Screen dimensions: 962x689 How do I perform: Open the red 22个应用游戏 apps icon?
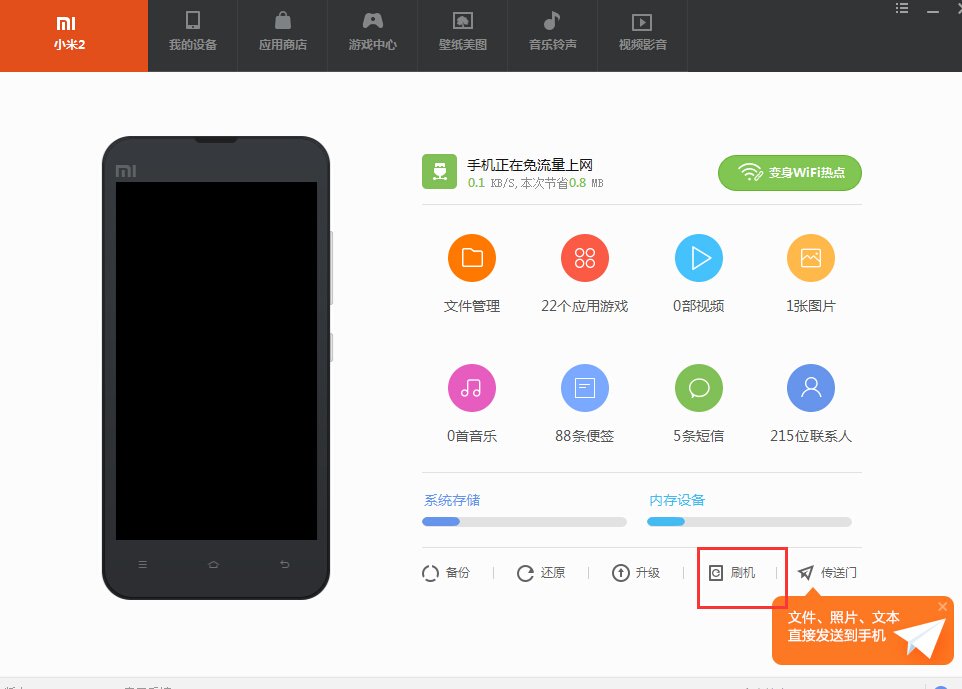coord(585,258)
